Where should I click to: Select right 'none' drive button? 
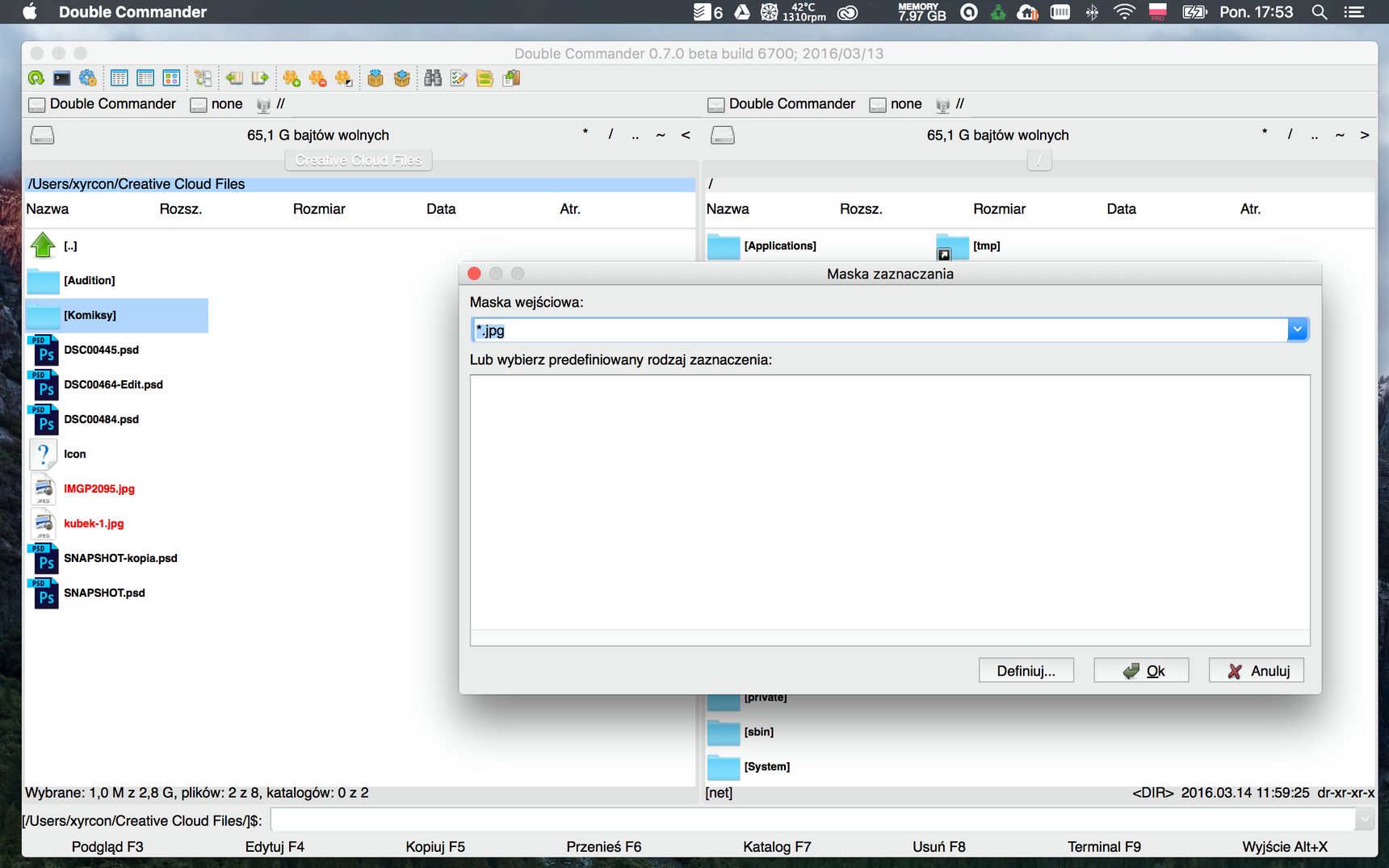[x=896, y=104]
